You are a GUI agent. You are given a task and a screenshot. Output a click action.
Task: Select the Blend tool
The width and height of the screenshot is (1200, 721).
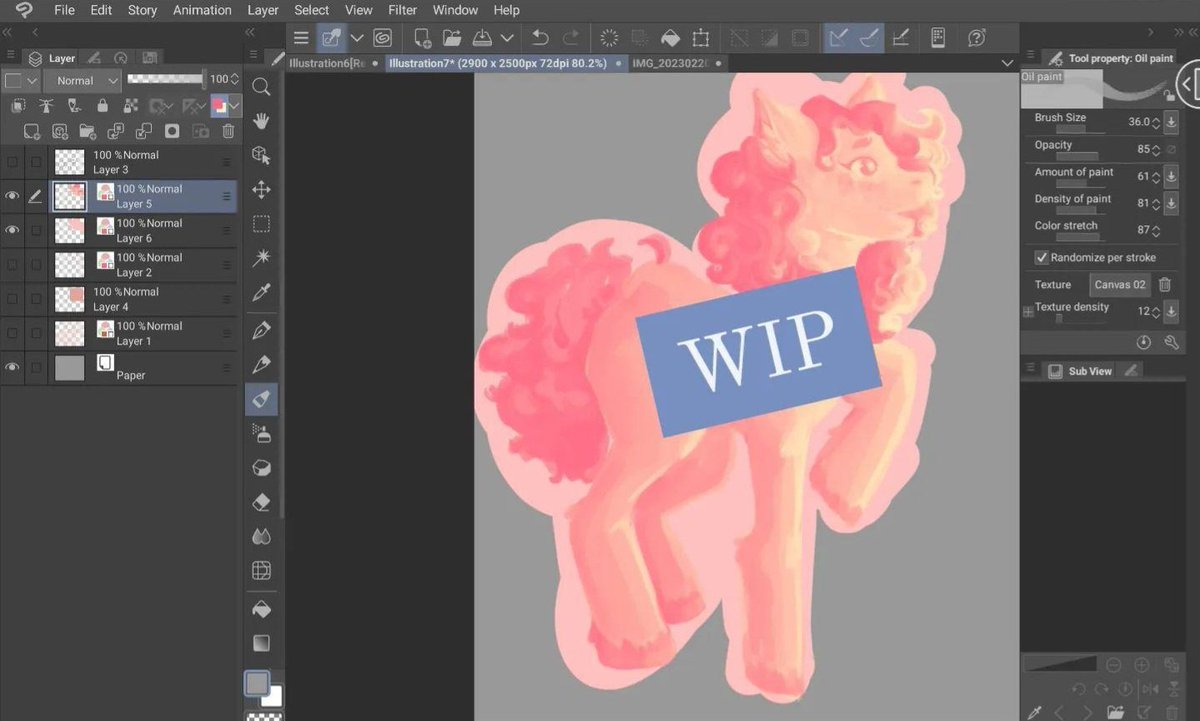point(261,537)
